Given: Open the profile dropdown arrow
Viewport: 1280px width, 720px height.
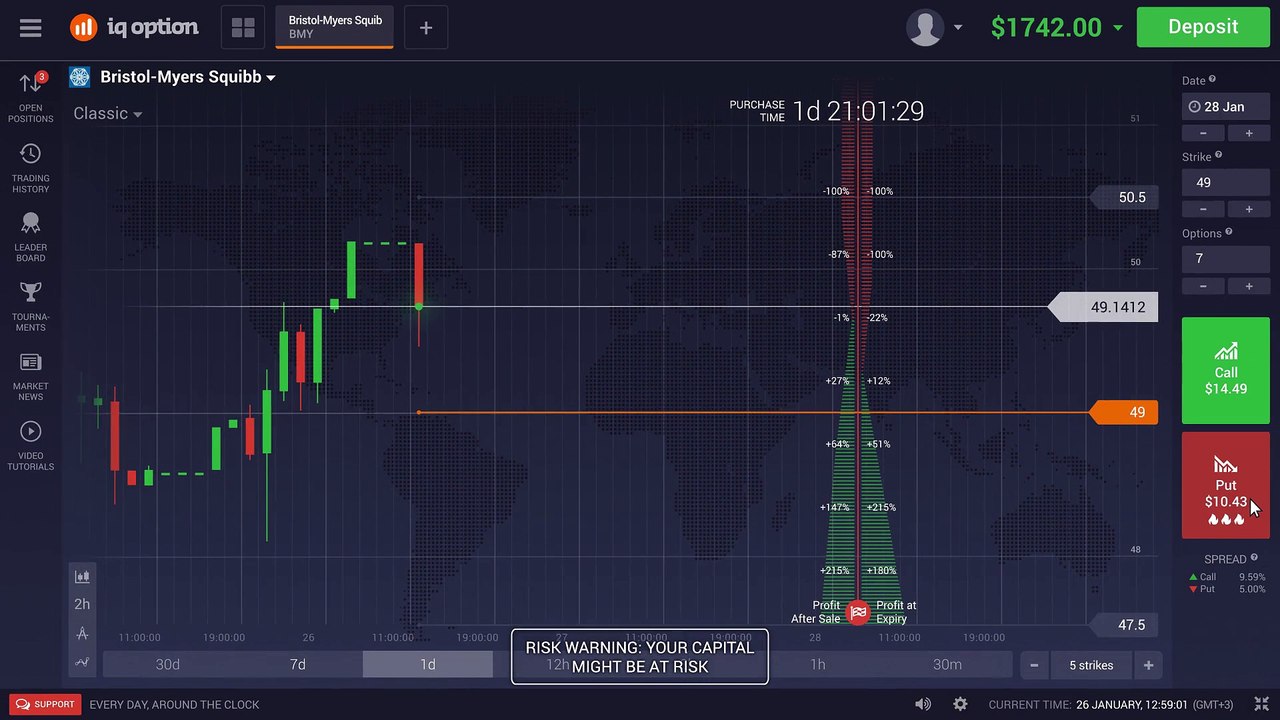Looking at the screenshot, I should [958, 28].
